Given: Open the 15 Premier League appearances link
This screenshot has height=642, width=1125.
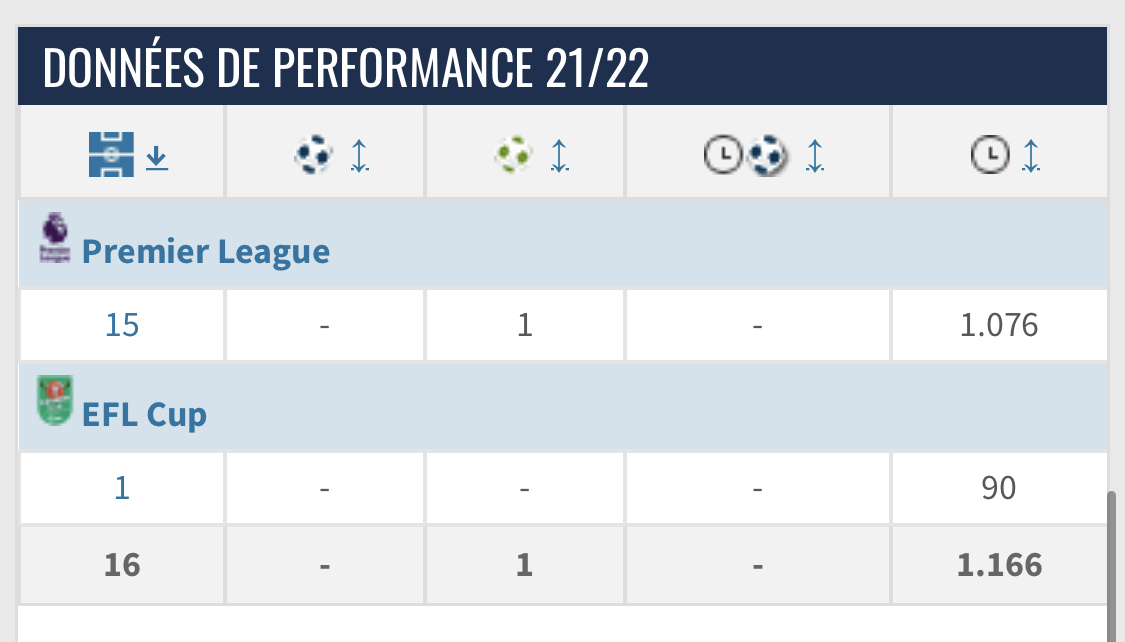Looking at the screenshot, I should pyautogui.click(x=122, y=325).
